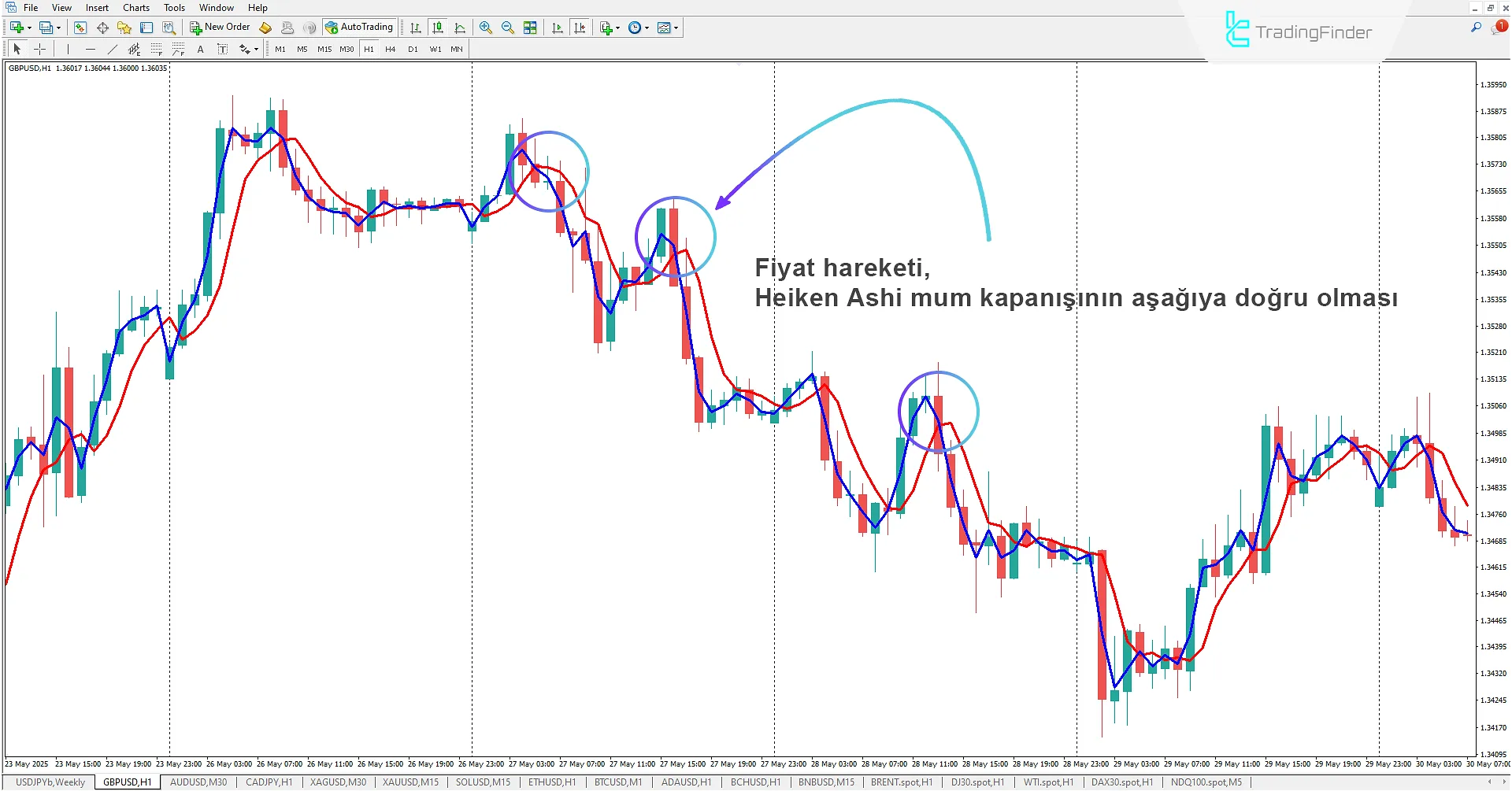The image size is (1512, 791).
Task: Switch to the XAUUSD,M30 chart tab
Action: tap(337, 782)
